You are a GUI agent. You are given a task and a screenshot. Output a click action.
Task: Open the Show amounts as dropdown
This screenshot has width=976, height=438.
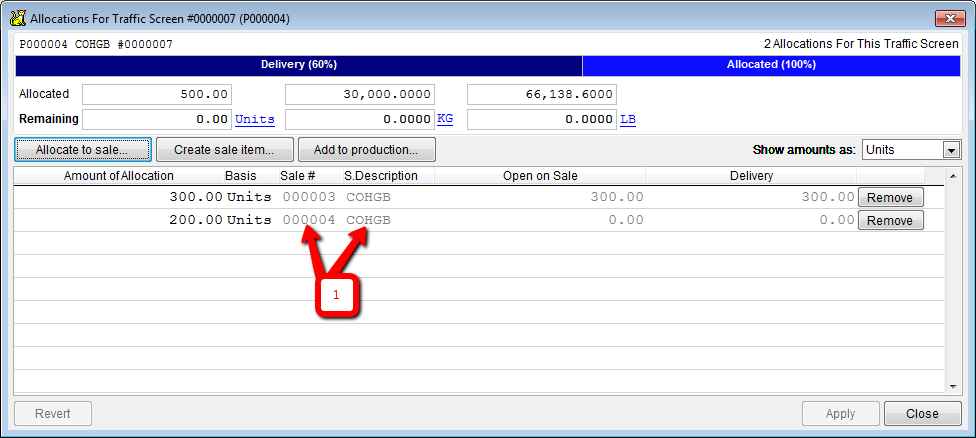950,150
